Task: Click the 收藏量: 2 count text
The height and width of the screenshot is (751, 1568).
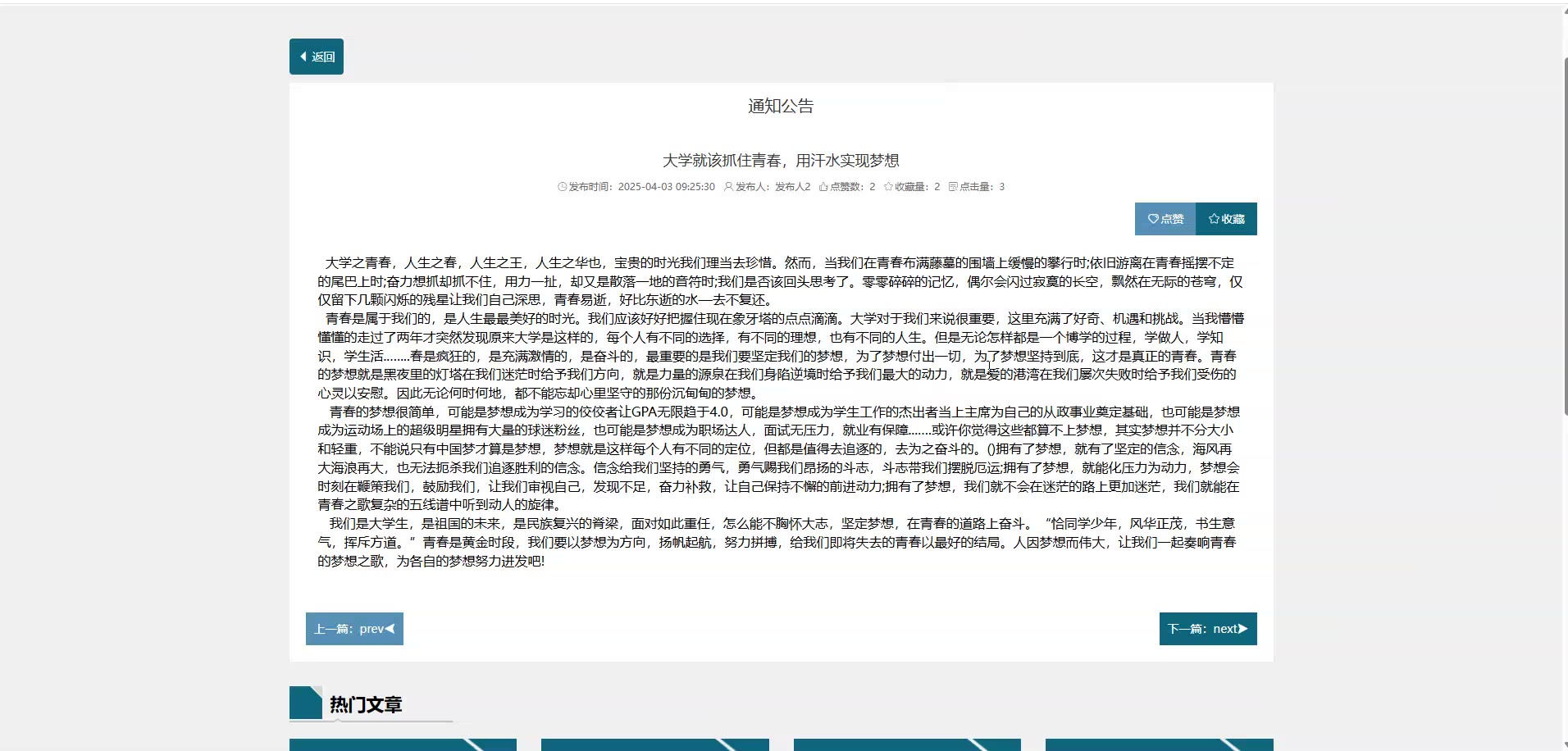Action: (x=918, y=187)
